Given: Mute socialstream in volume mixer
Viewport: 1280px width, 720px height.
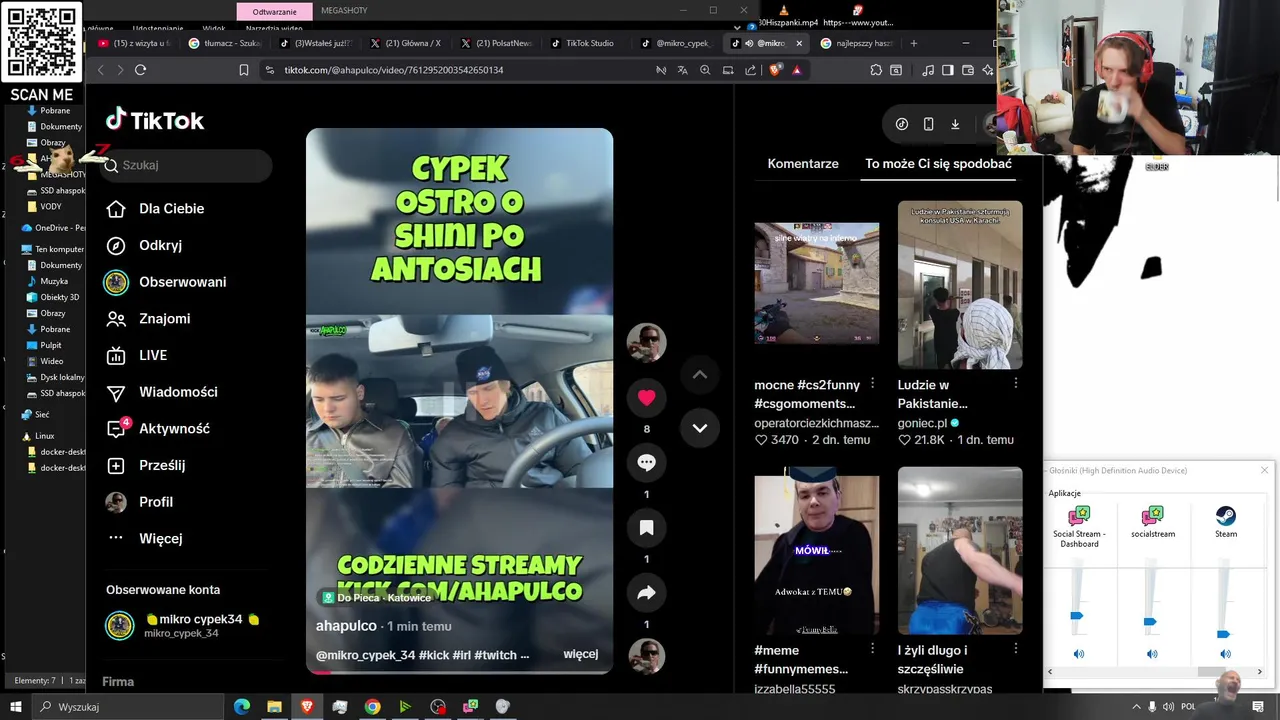Looking at the screenshot, I should tap(1152, 654).
